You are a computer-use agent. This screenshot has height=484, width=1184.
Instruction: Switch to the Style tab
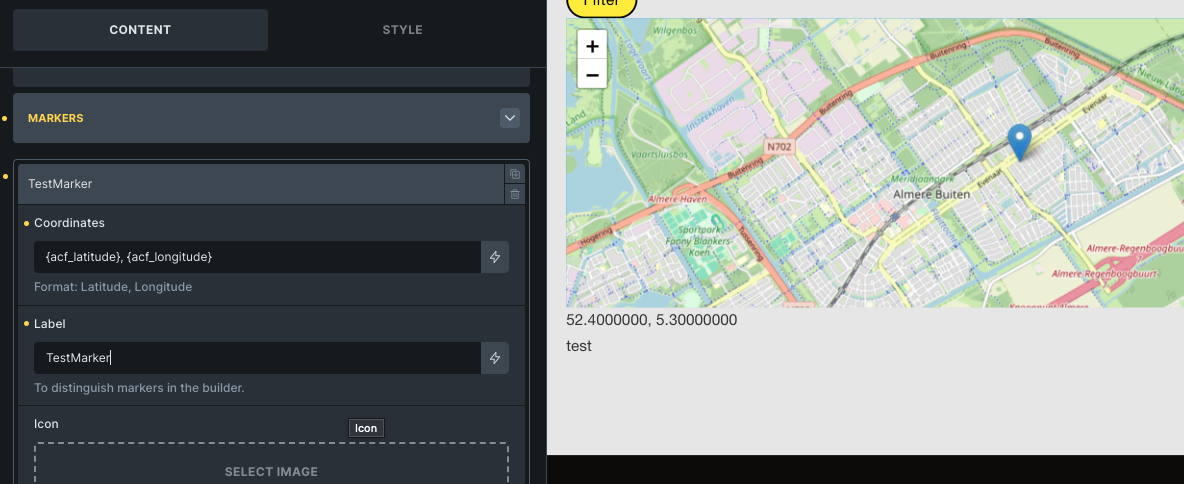(402, 30)
